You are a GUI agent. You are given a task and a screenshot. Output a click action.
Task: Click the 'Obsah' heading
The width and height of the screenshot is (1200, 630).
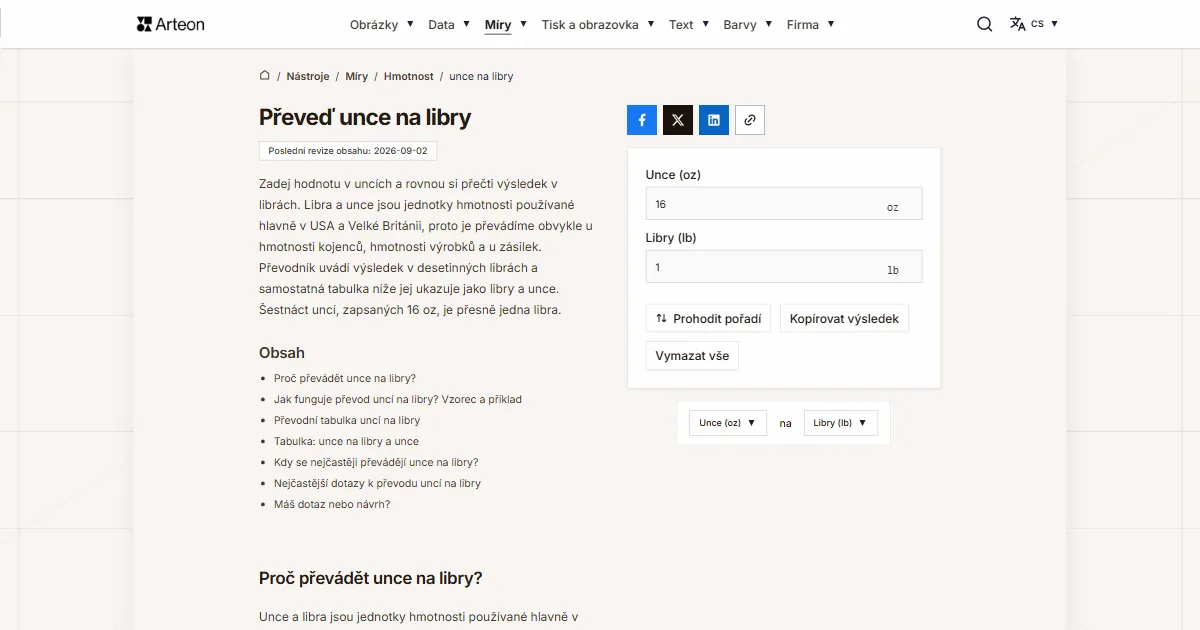click(x=282, y=353)
